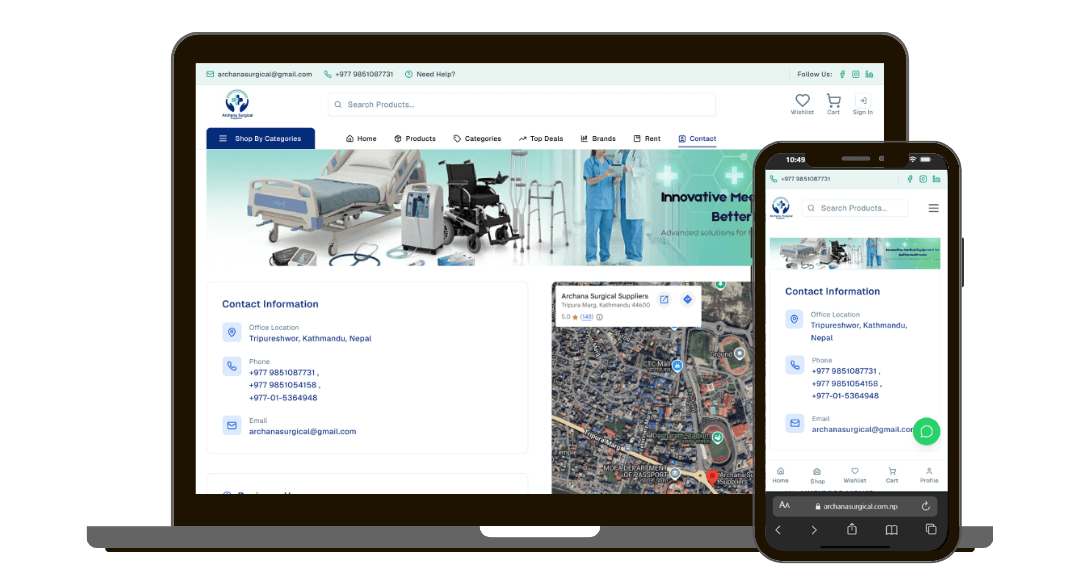Open the mobile hamburger menu
The width and height of the screenshot is (1080, 584).
click(933, 208)
